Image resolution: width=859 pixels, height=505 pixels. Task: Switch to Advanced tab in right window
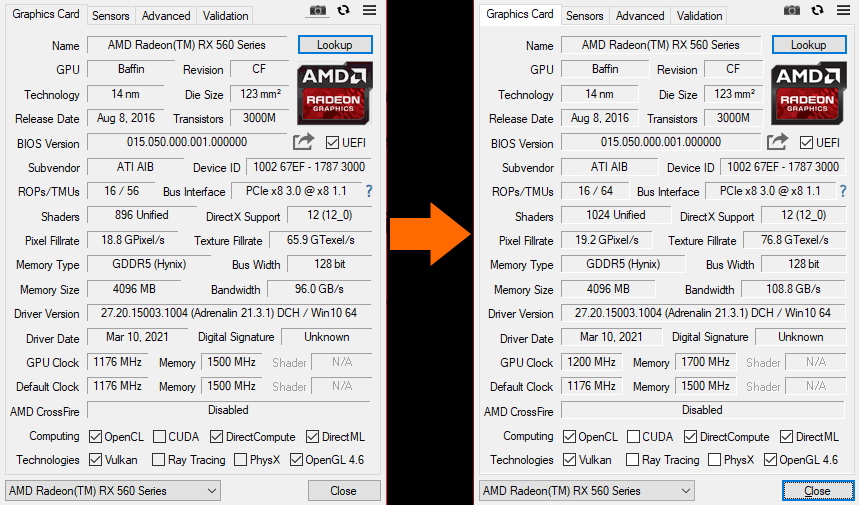click(640, 16)
